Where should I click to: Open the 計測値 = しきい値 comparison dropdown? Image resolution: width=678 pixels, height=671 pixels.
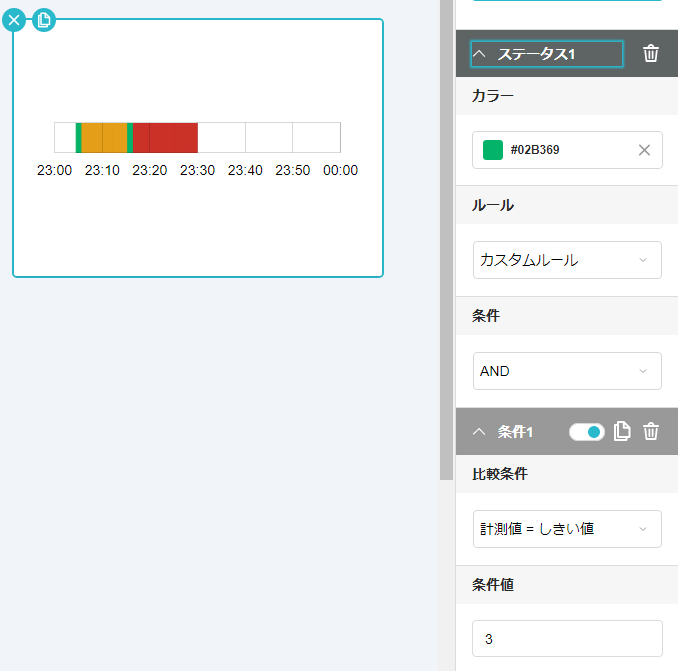click(x=567, y=529)
